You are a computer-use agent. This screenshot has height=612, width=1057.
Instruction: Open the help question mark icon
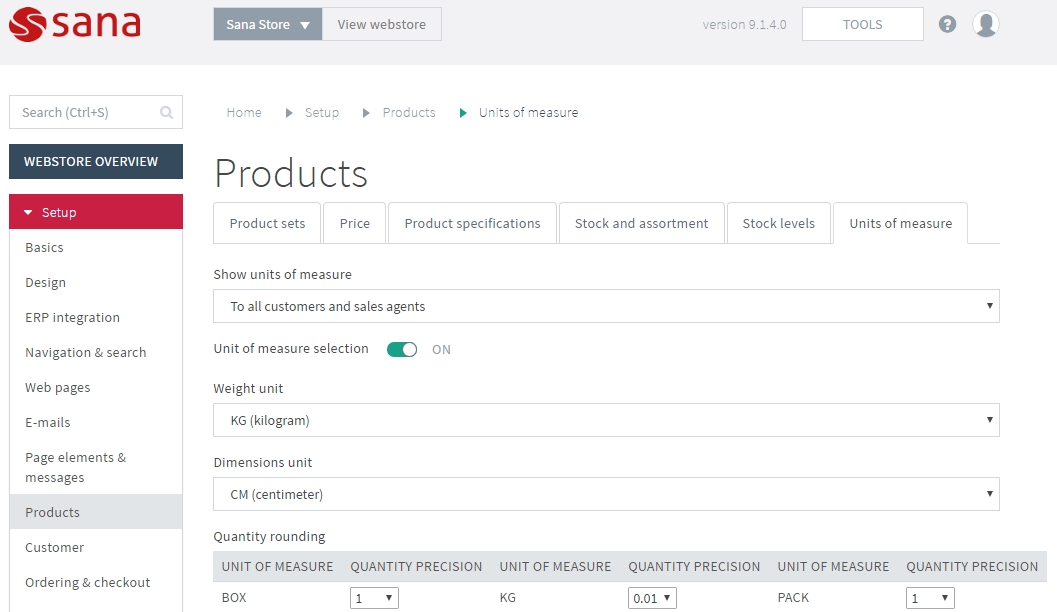[947, 24]
